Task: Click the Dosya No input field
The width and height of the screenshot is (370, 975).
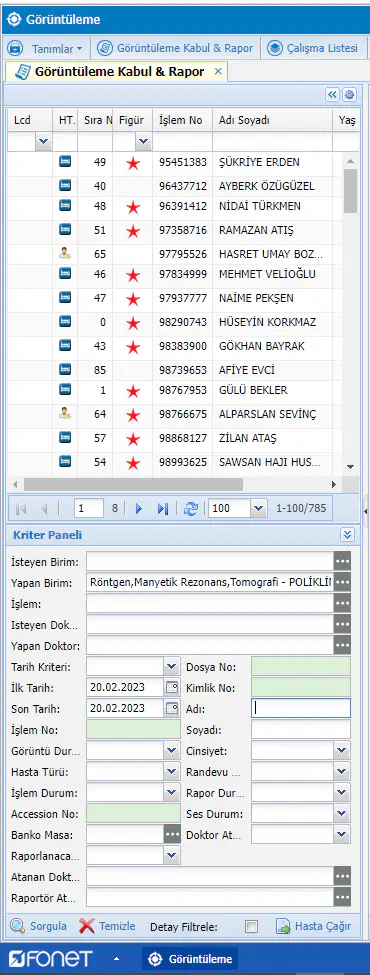Action: 301,667
